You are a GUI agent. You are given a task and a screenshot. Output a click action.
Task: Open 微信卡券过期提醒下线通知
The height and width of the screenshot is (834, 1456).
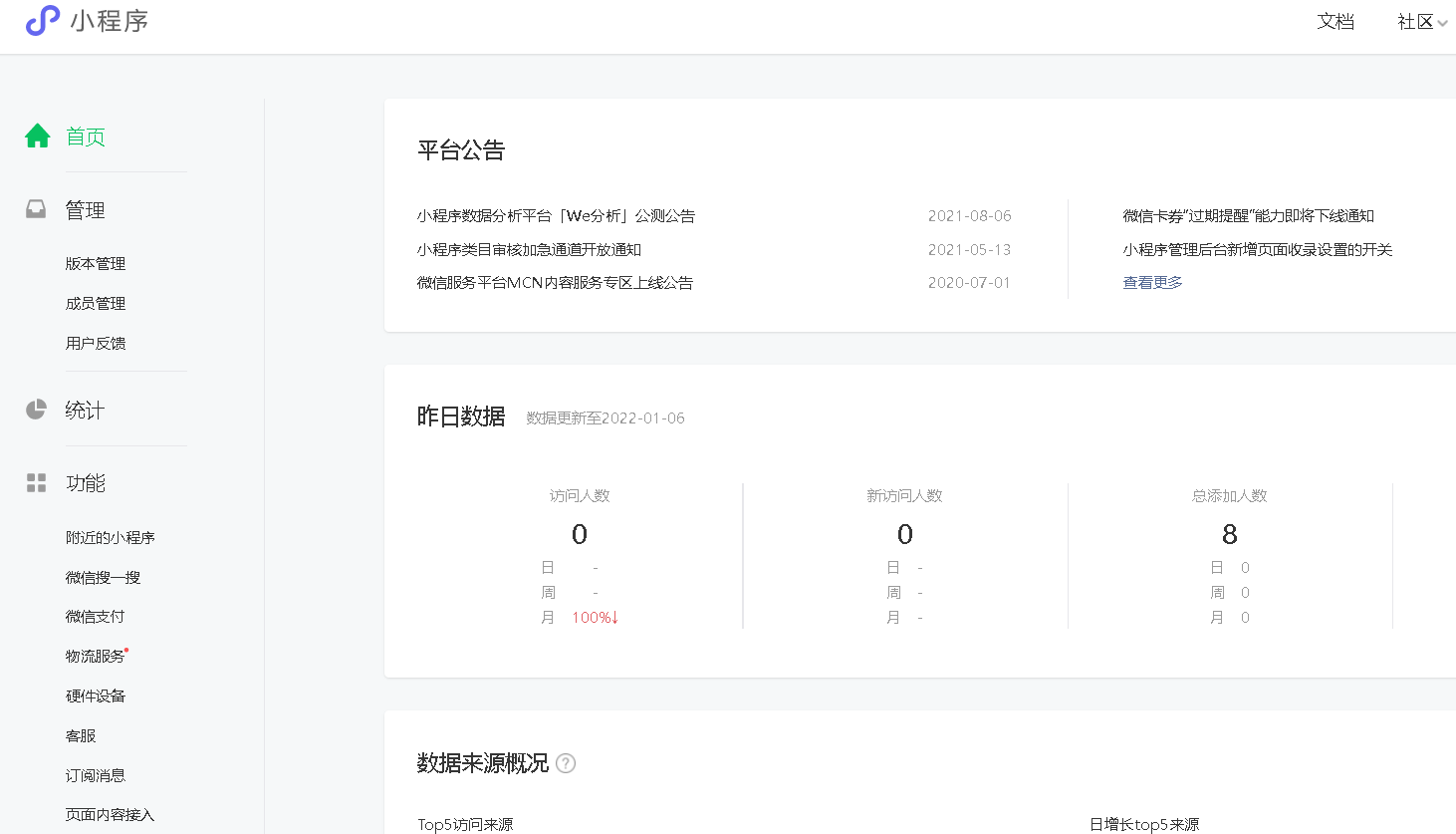tap(1248, 215)
